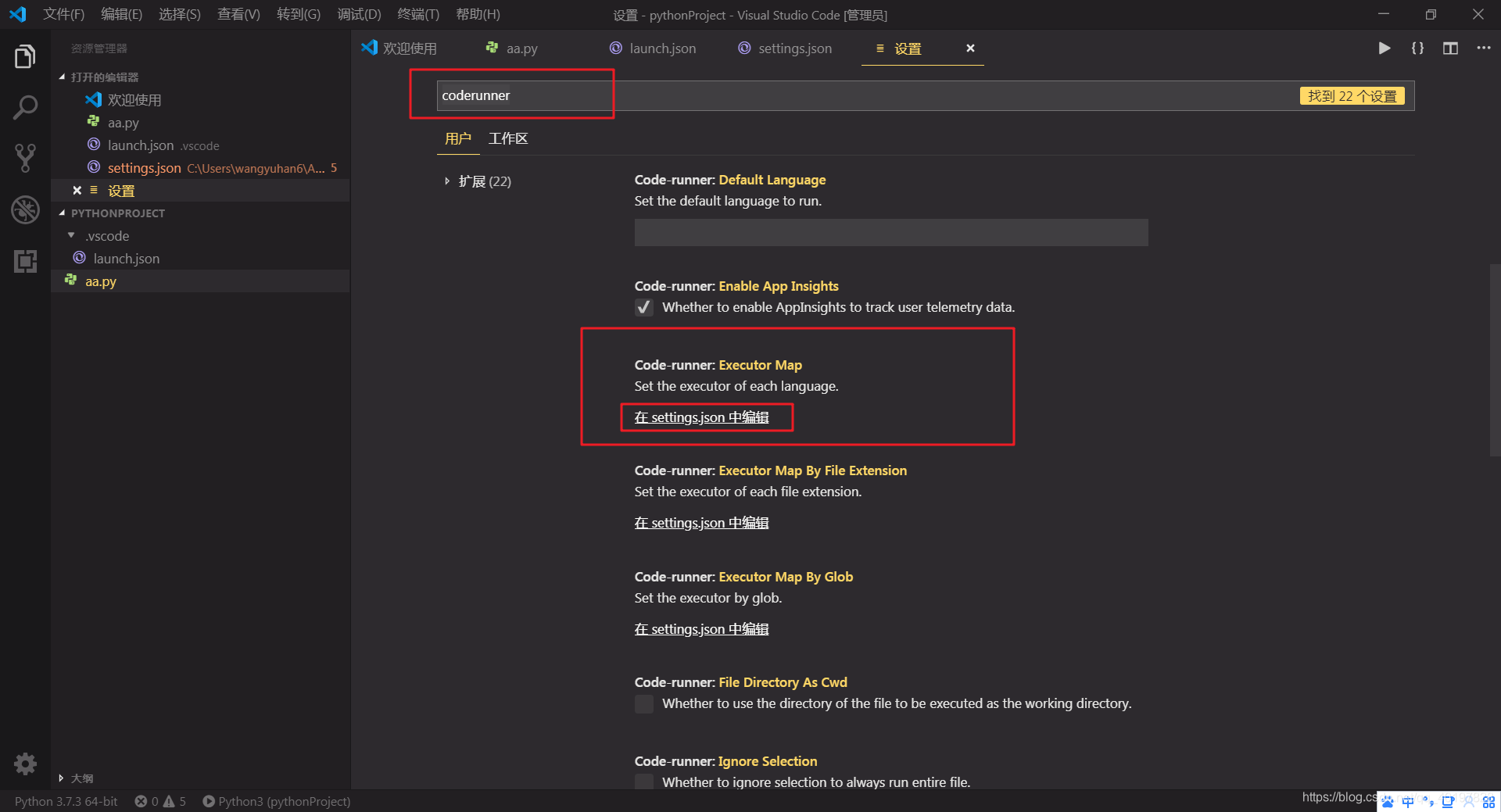Open the Source Control view icon
The width and height of the screenshot is (1501, 812).
[x=25, y=158]
